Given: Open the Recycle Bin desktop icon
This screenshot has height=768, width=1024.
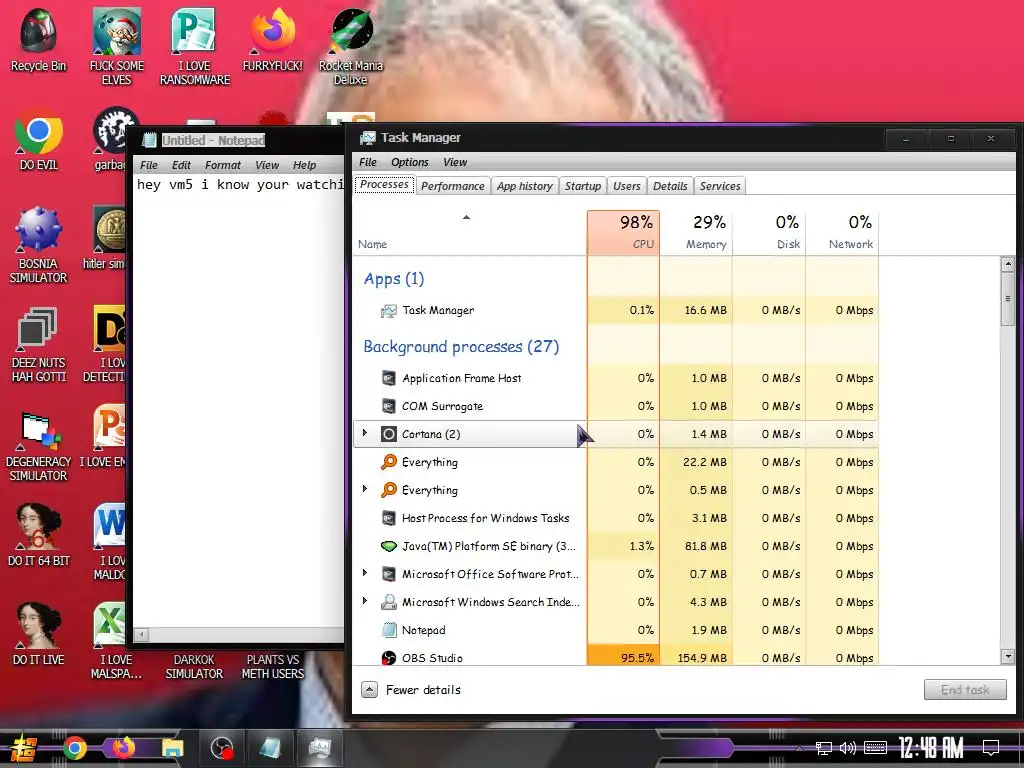Looking at the screenshot, I should 39,39.
